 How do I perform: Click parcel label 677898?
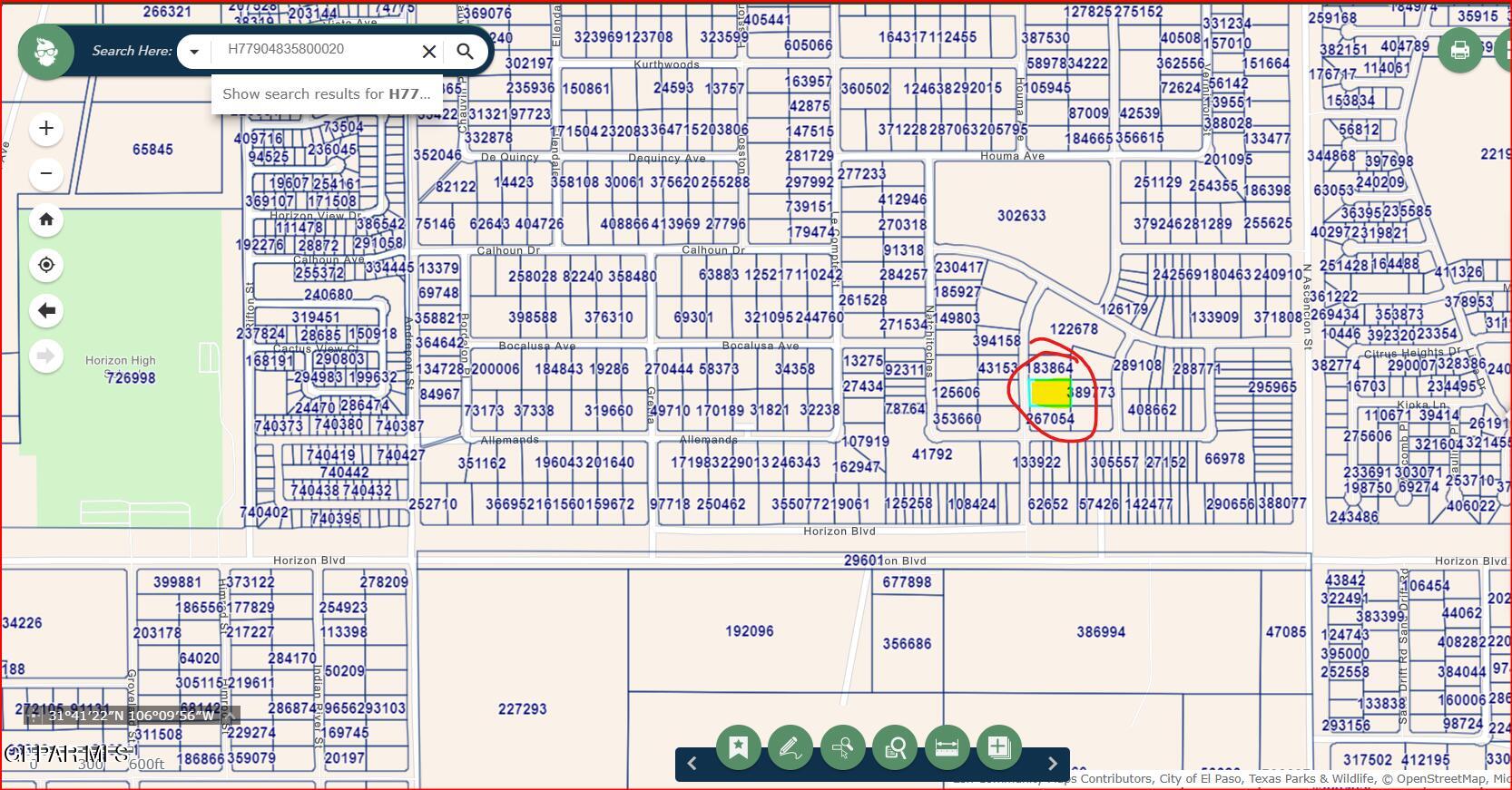click(907, 582)
